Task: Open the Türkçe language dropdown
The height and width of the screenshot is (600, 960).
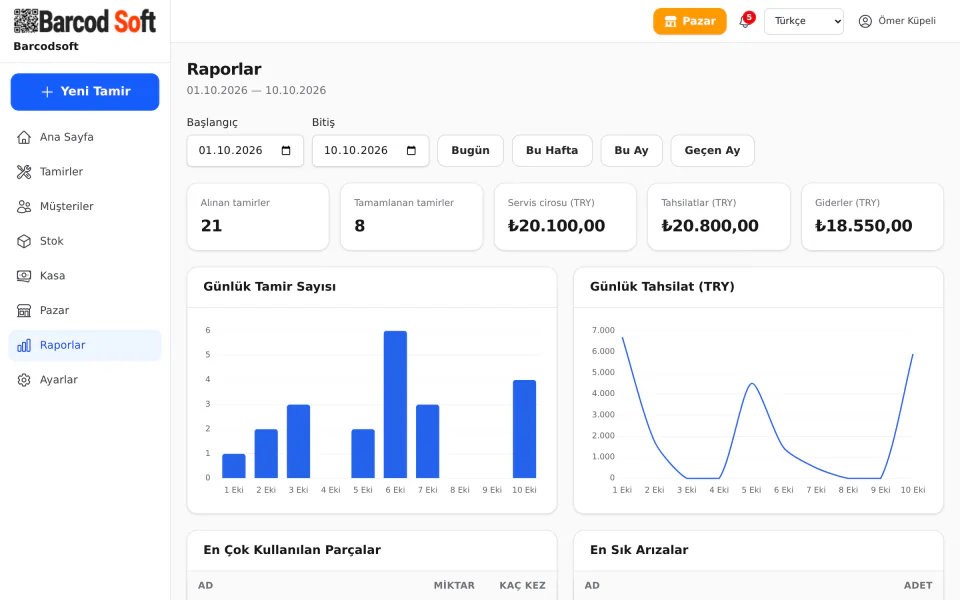Action: click(804, 21)
